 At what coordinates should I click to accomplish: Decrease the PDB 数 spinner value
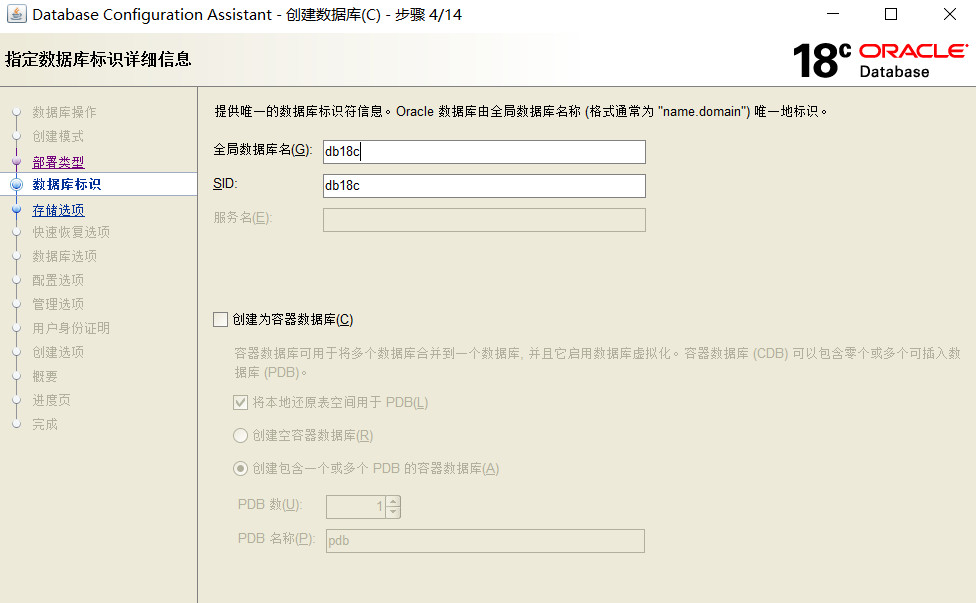(x=393, y=512)
